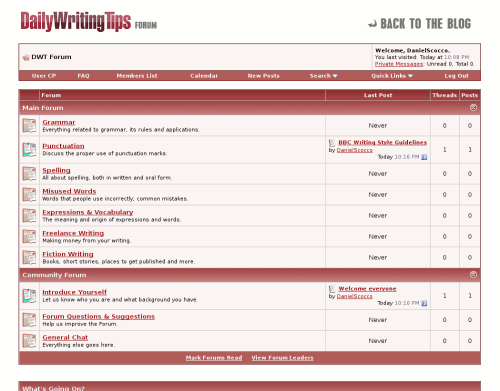The width and height of the screenshot is (500, 391).
Task: Open the Spelling forum link
Action: tap(56, 170)
